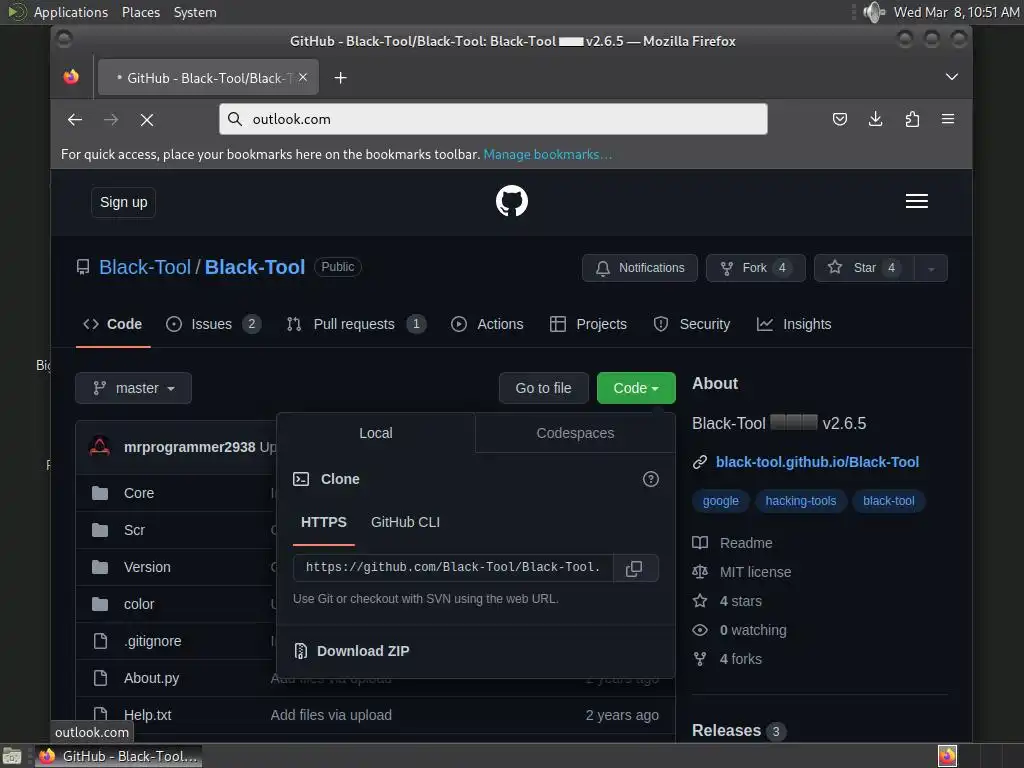Open the System menu in top panel
The height and width of the screenshot is (768, 1024).
coord(195,12)
